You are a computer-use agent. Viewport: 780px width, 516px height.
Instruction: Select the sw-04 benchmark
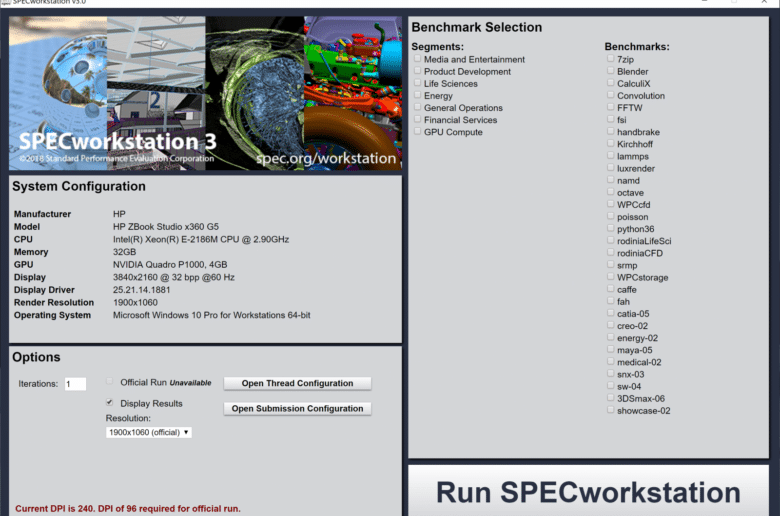tap(610, 386)
